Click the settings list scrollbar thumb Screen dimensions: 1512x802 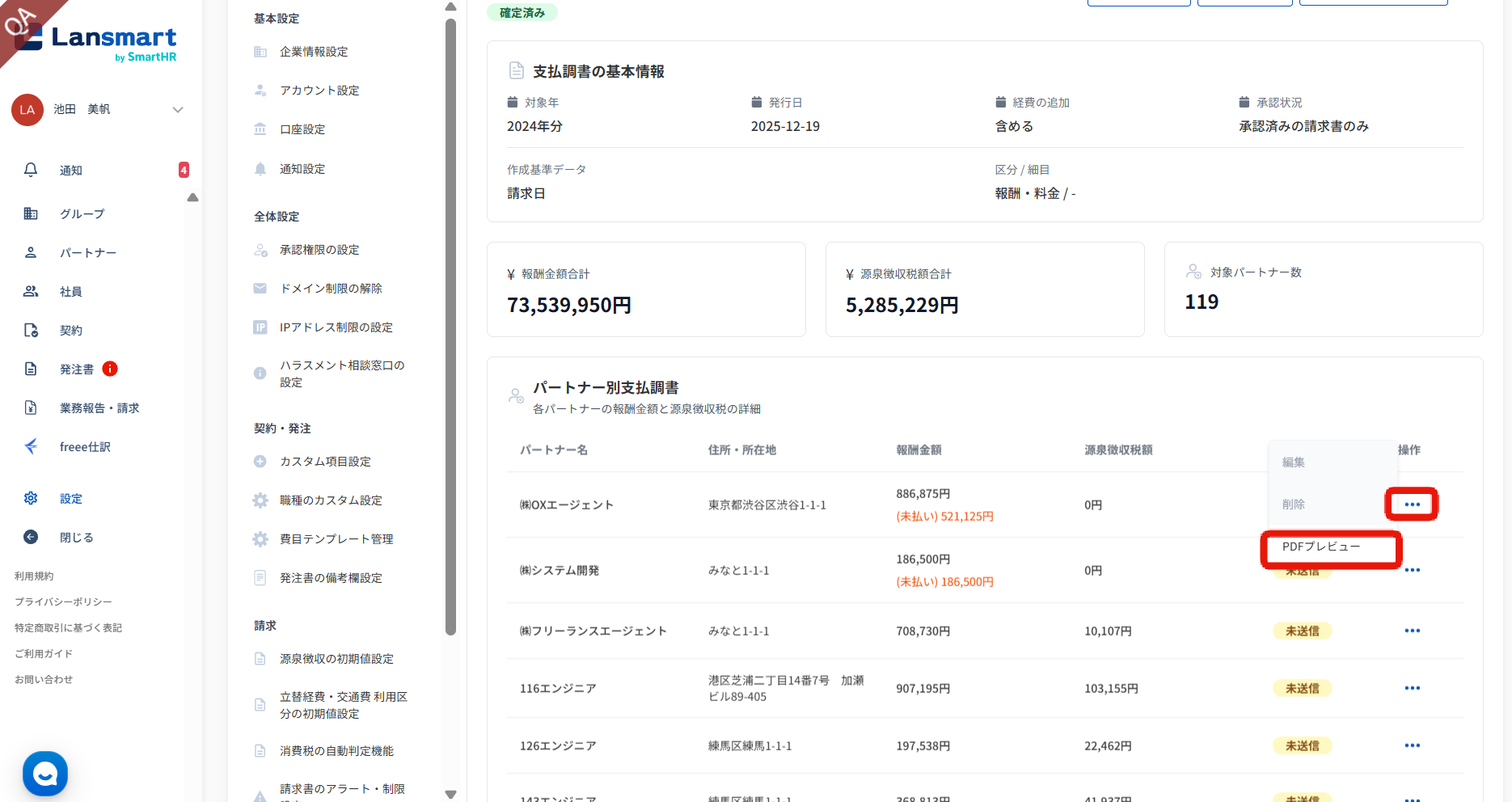pyautogui.click(x=451, y=327)
